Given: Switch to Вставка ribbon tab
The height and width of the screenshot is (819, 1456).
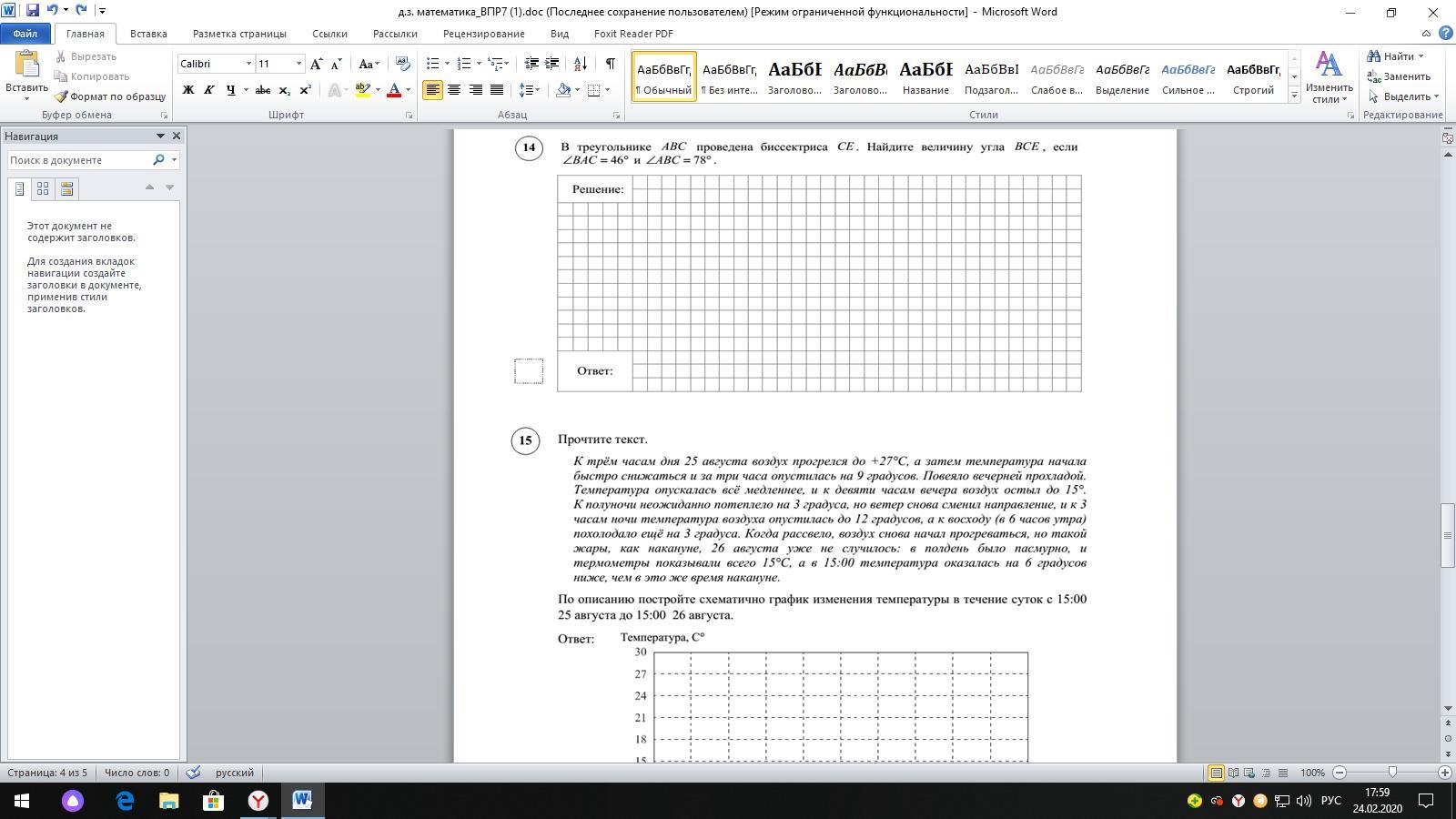Looking at the screenshot, I should tap(148, 34).
